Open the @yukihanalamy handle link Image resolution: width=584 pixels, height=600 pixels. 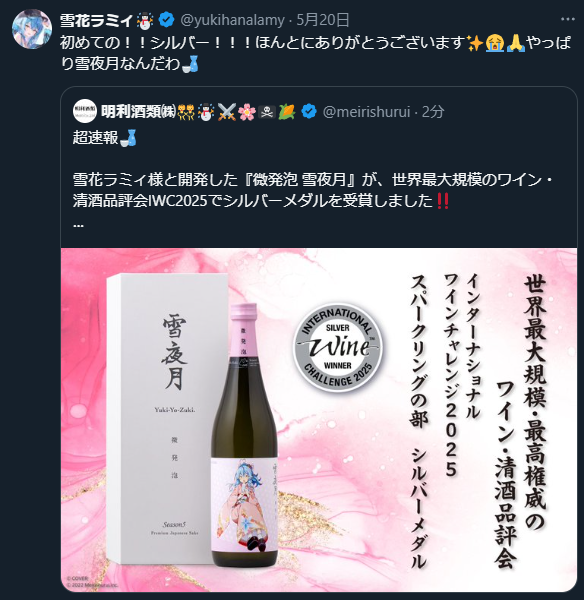coord(232,20)
